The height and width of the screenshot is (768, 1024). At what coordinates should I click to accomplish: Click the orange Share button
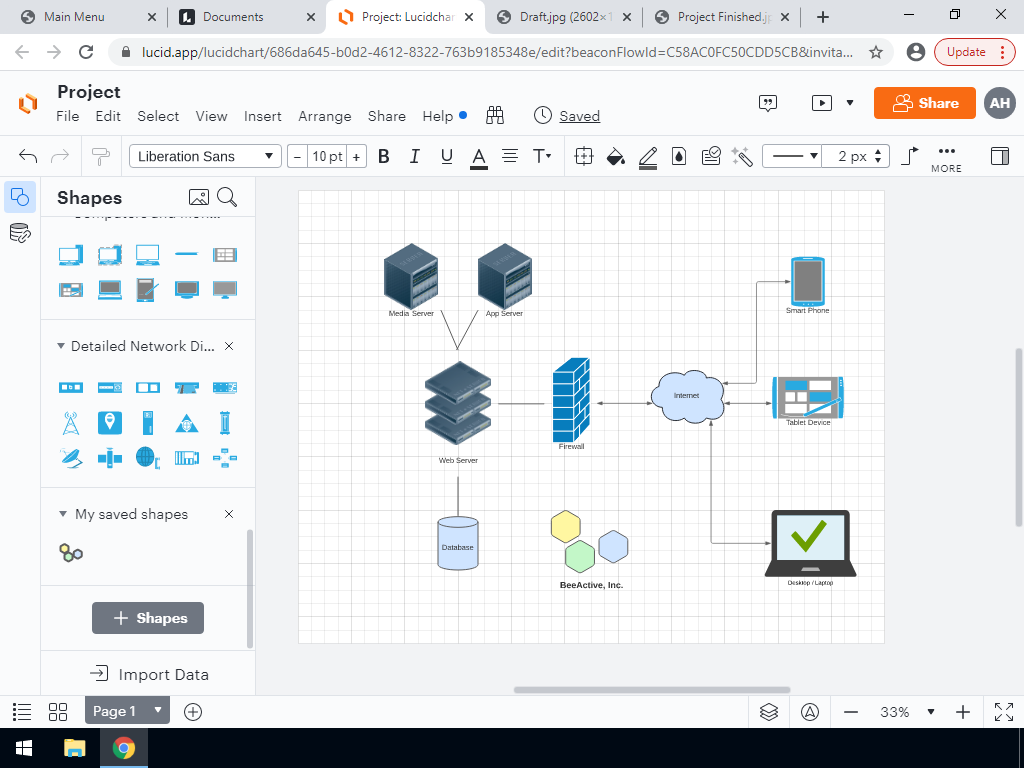[925, 103]
